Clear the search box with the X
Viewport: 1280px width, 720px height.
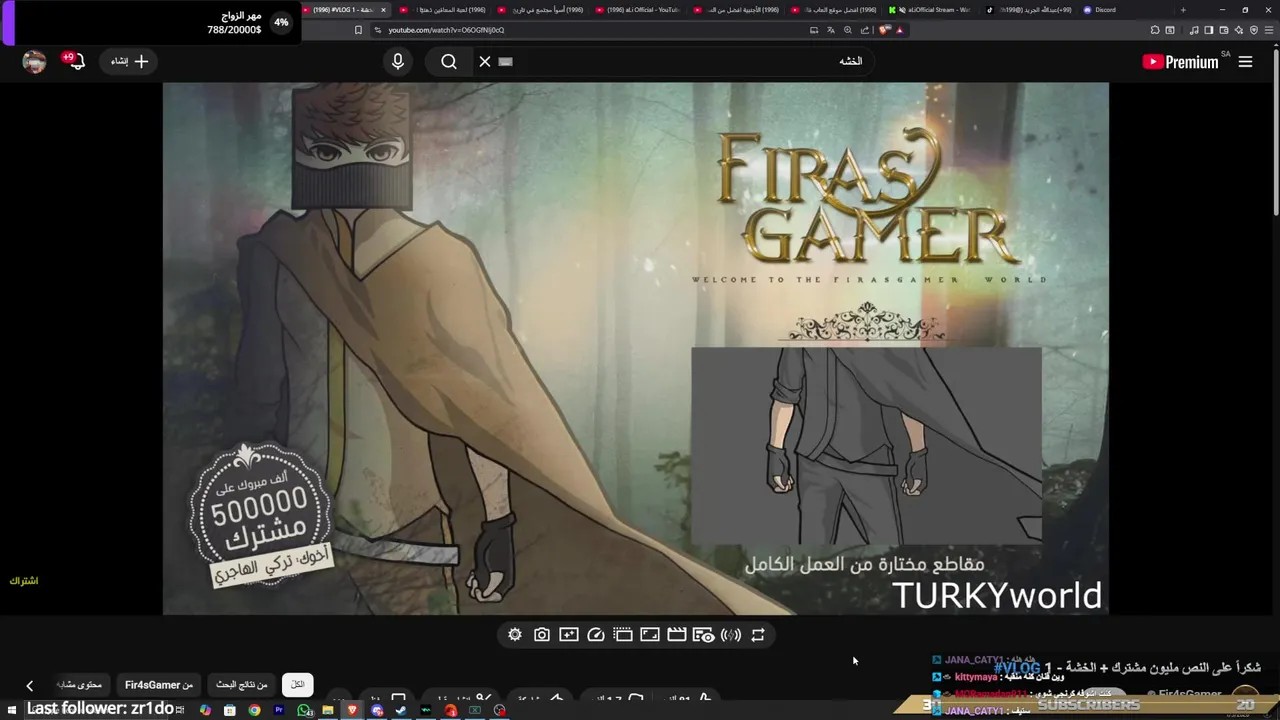tap(485, 62)
